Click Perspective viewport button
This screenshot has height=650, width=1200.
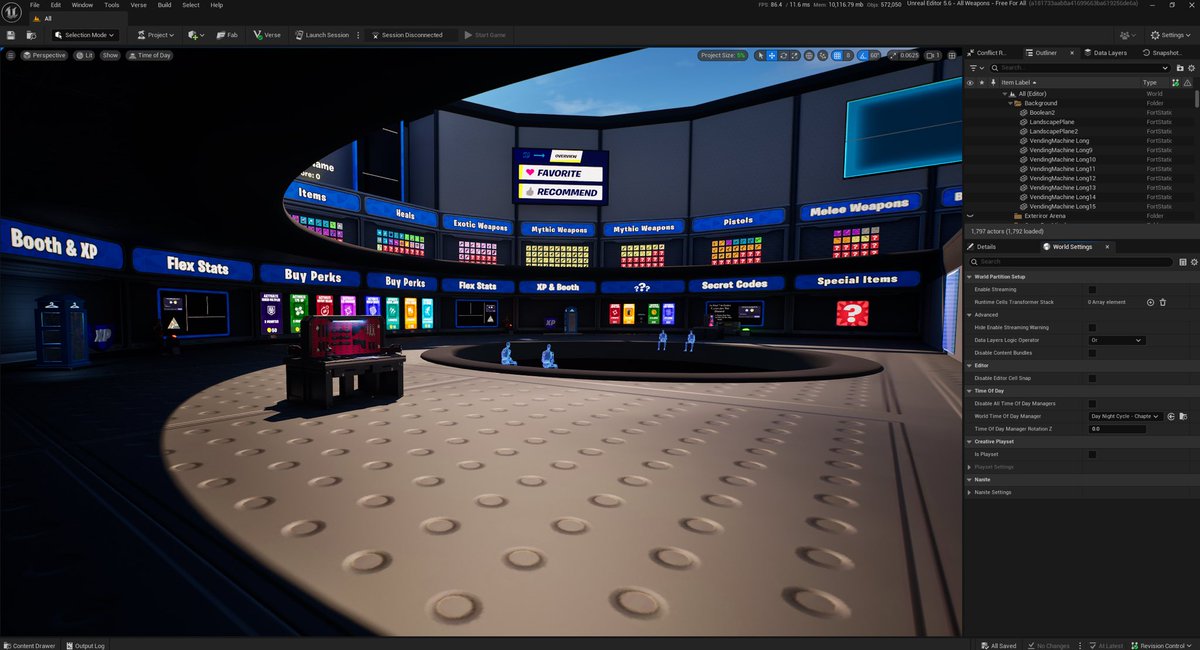click(45, 55)
